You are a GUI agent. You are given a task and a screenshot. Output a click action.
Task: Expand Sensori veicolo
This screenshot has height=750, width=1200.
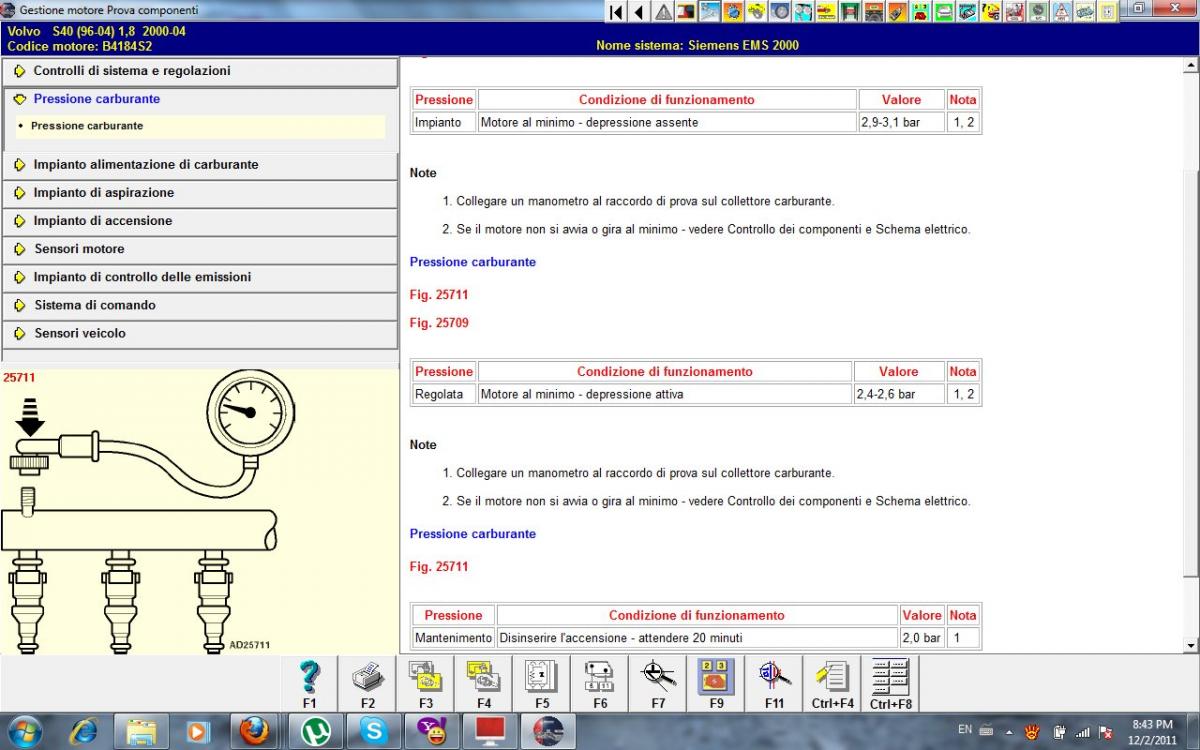(200, 333)
